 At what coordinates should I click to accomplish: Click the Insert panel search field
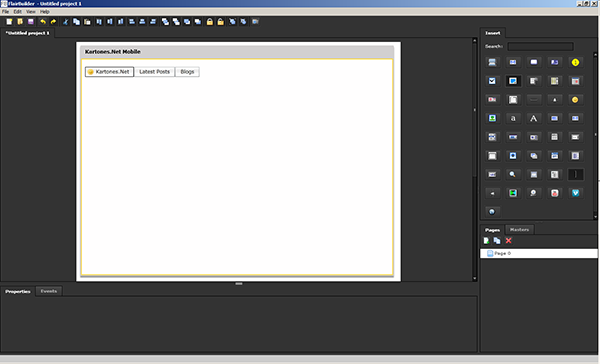(x=540, y=46)
